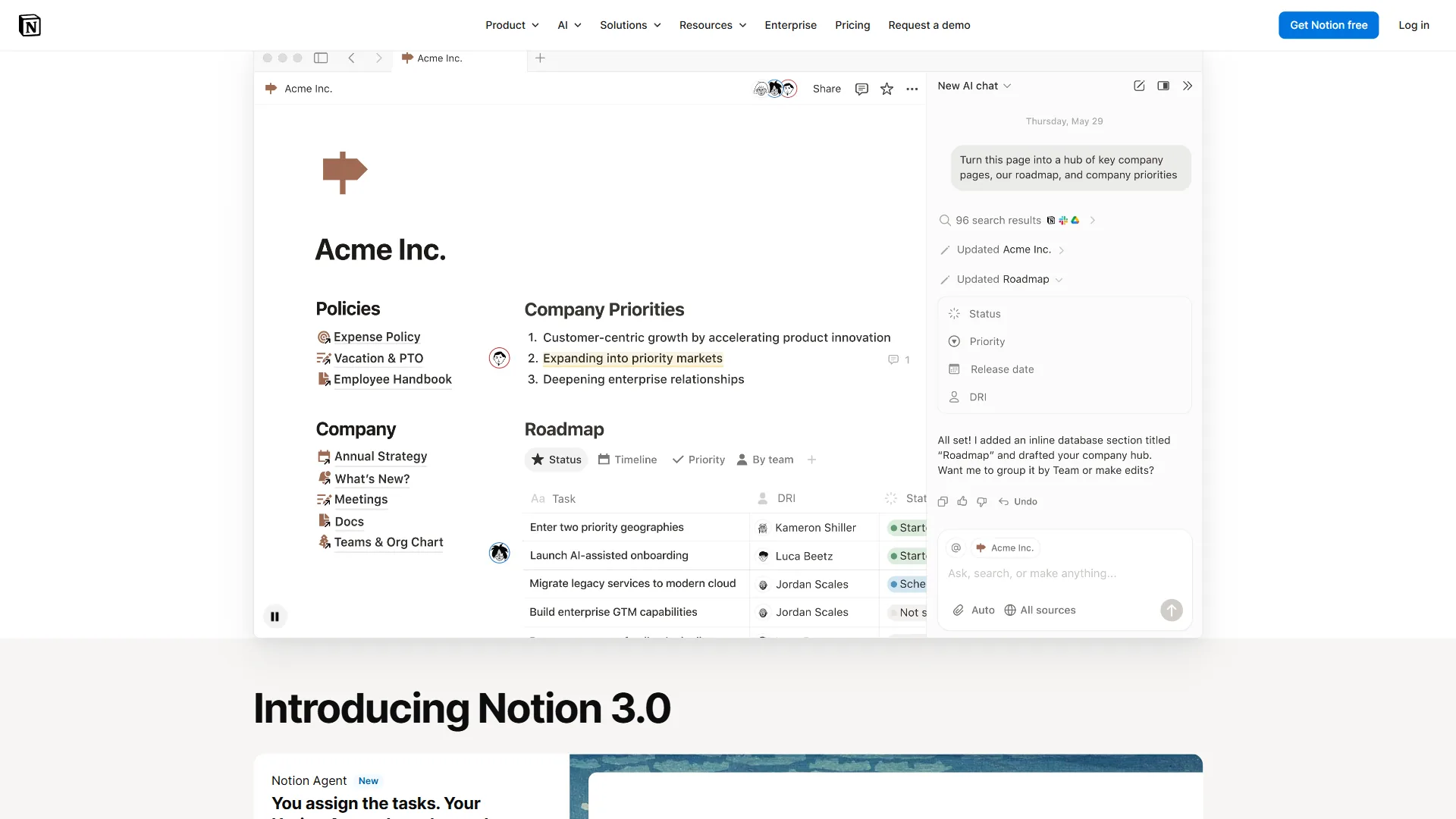The image size is (1456, 819).
Task: Select the Acme Inc. browser tab
Action: (x=459, y=58)
